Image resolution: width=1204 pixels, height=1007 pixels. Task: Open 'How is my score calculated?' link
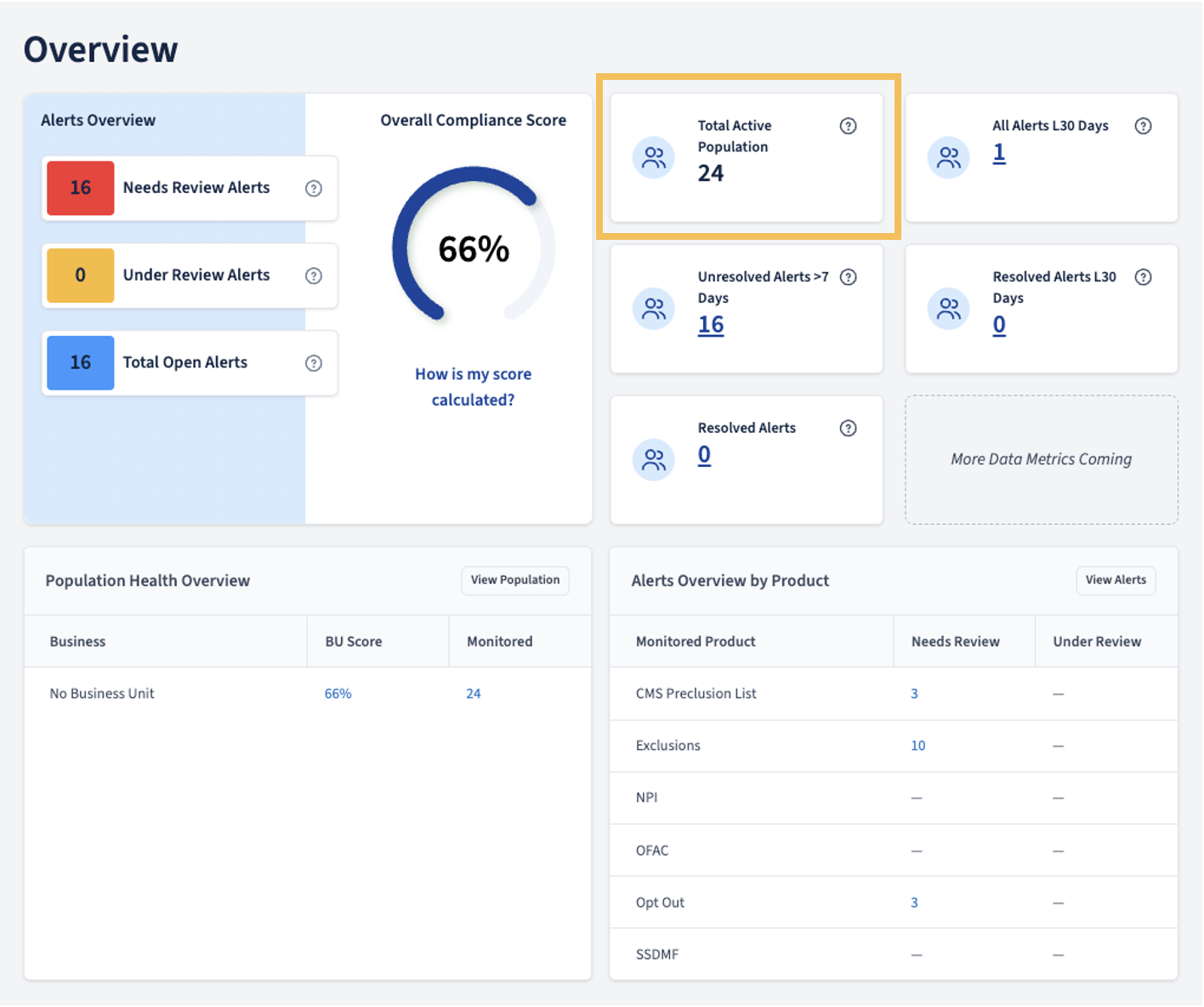(473, 387)
